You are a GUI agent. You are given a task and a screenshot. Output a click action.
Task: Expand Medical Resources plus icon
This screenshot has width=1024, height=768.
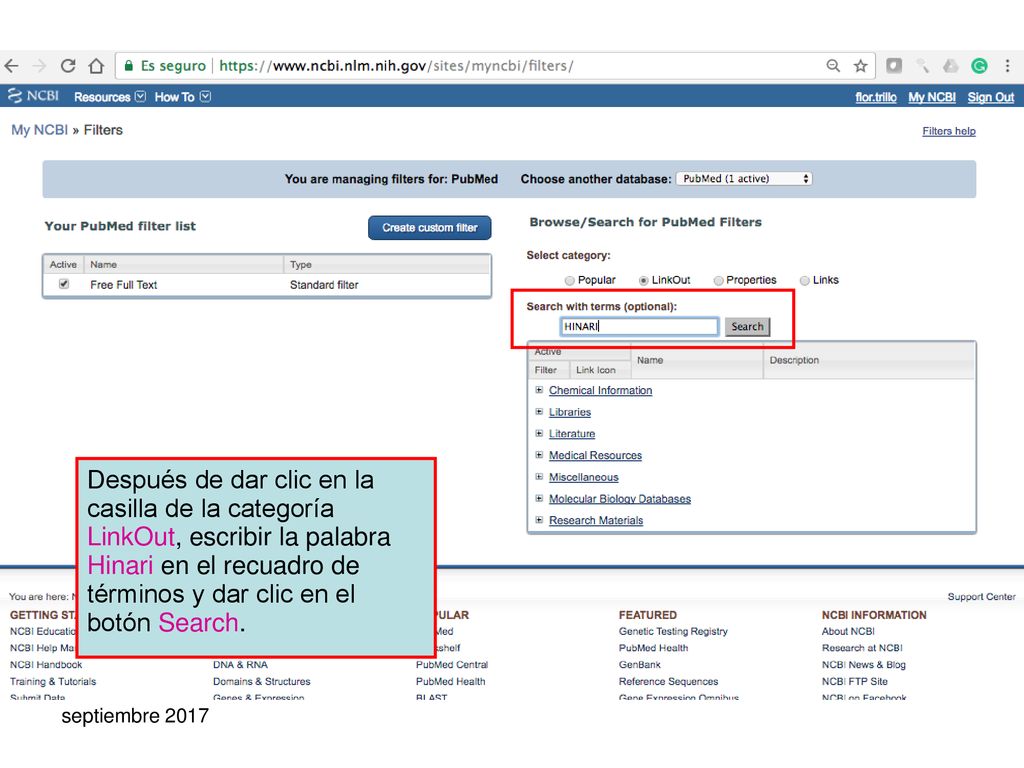(539, 455)
